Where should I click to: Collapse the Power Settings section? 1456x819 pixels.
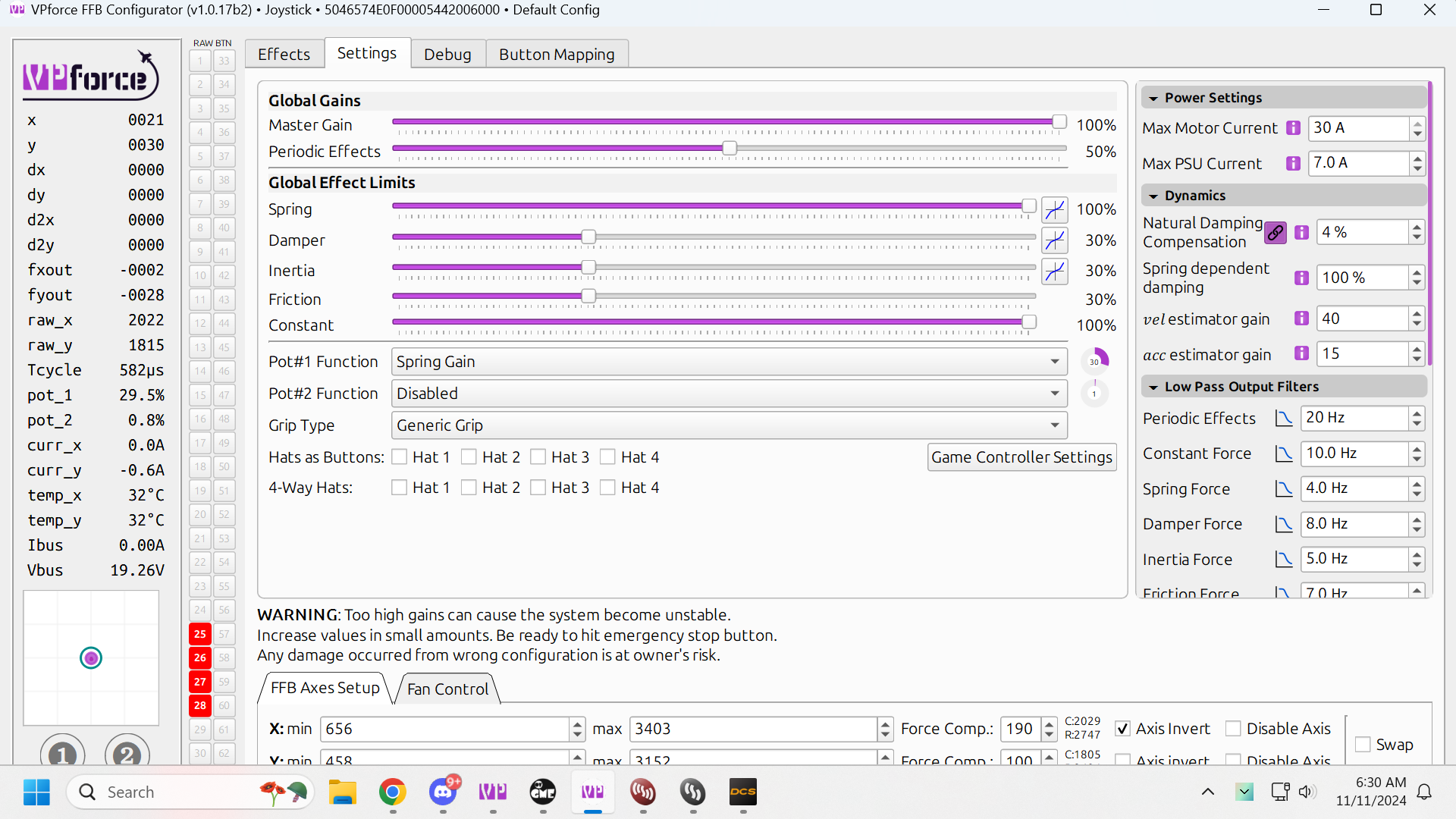click(x=1153, y=98)
